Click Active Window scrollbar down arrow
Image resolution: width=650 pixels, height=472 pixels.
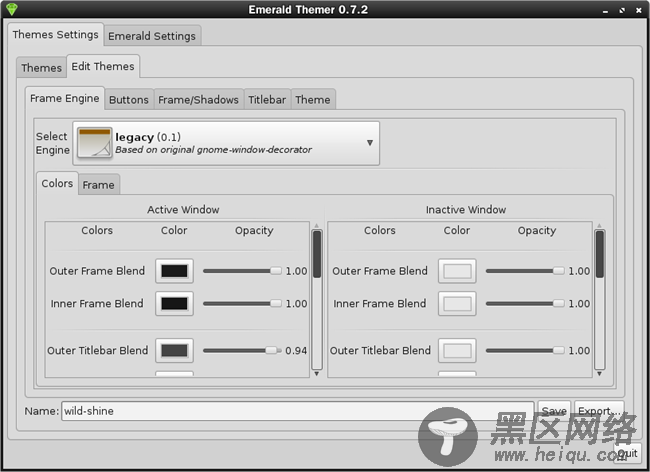click(317, 374)
